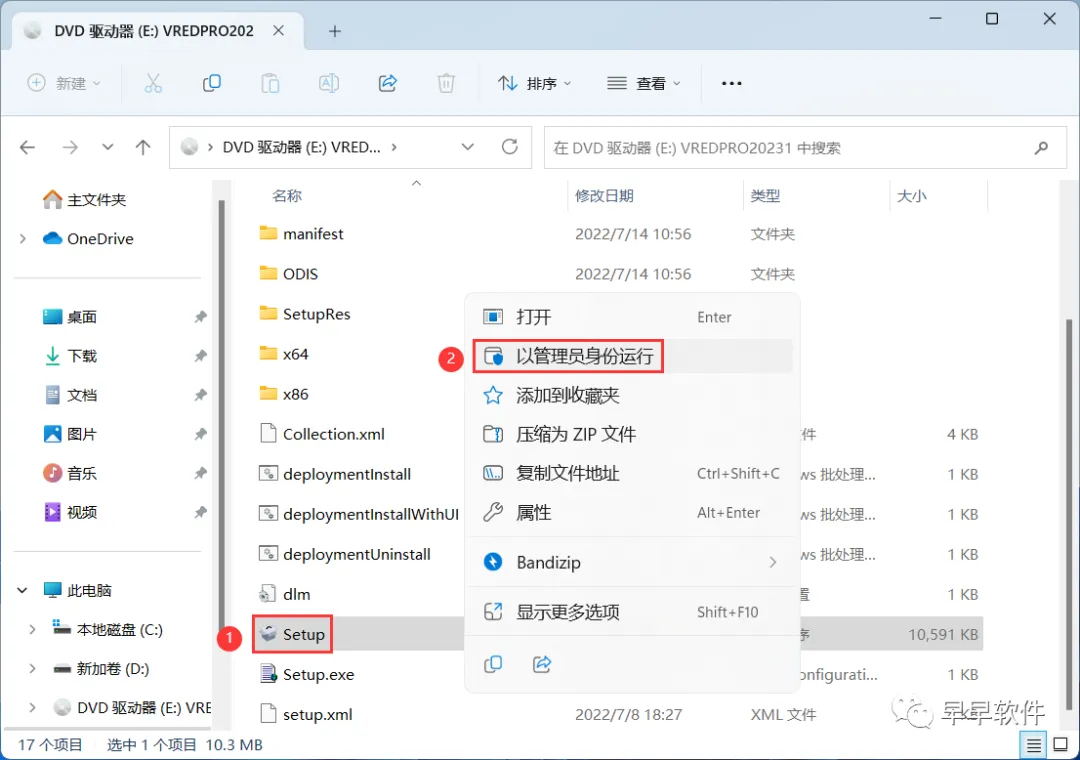Image resolution: width=1080 pixels, height=760 pixels.
Task: Expand the DVD drive (E:) node
Action: pyautogui.click(x=32, y=708)
